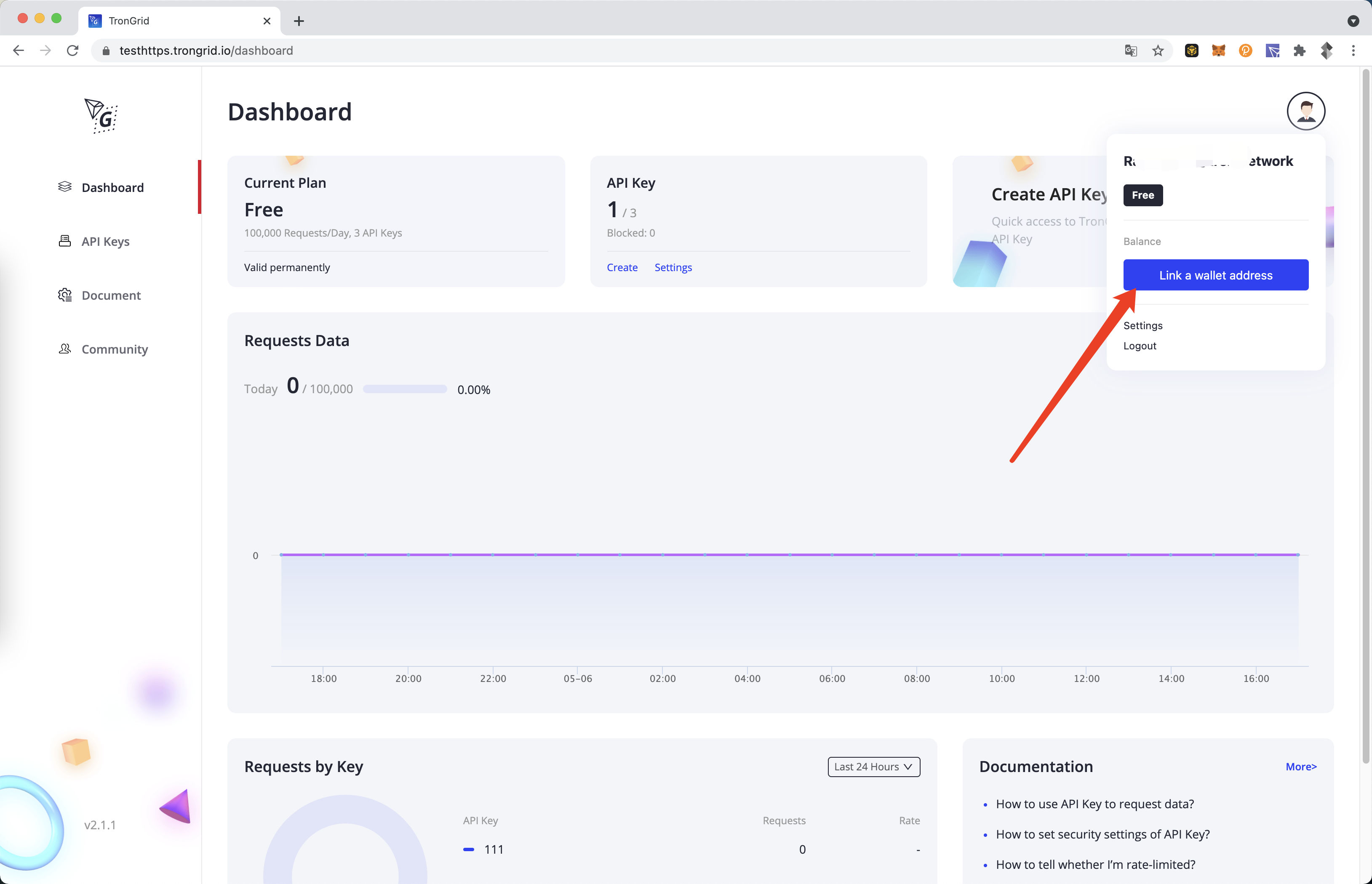
Task: Open the Chrome three-dot menu
Action: pos(1353,51)
